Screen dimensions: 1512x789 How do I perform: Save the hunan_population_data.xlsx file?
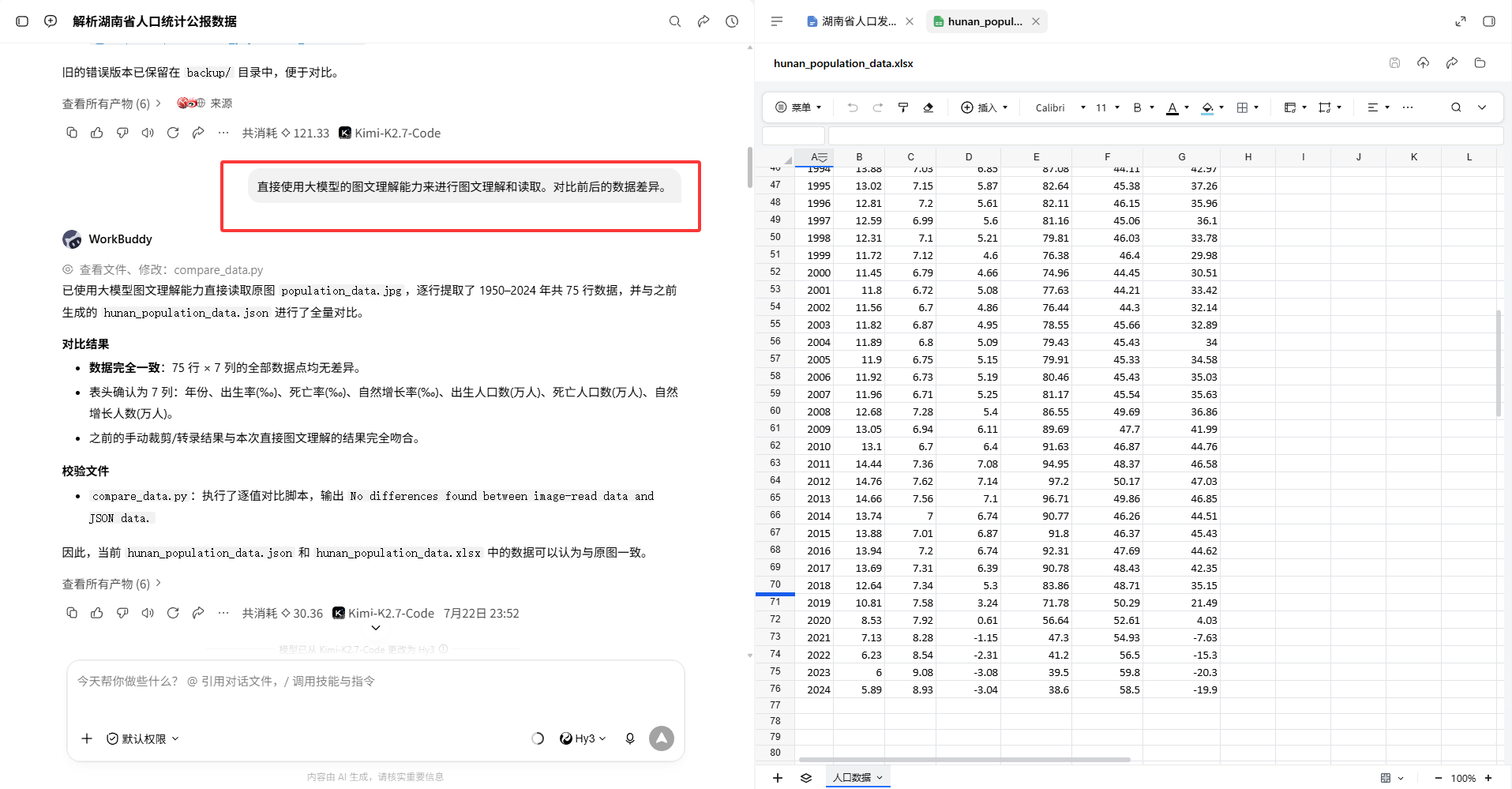[1395, 63]
